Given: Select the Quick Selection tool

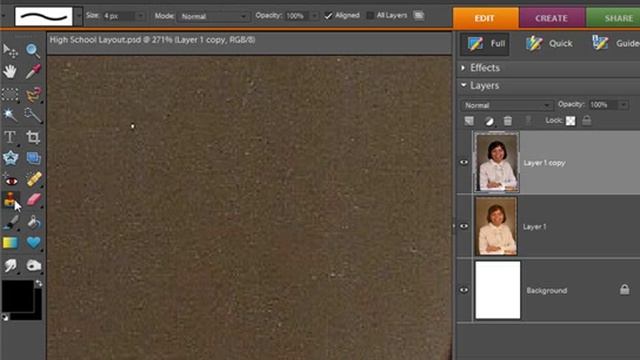Looking at the screenshot, I should coord(33,115).
